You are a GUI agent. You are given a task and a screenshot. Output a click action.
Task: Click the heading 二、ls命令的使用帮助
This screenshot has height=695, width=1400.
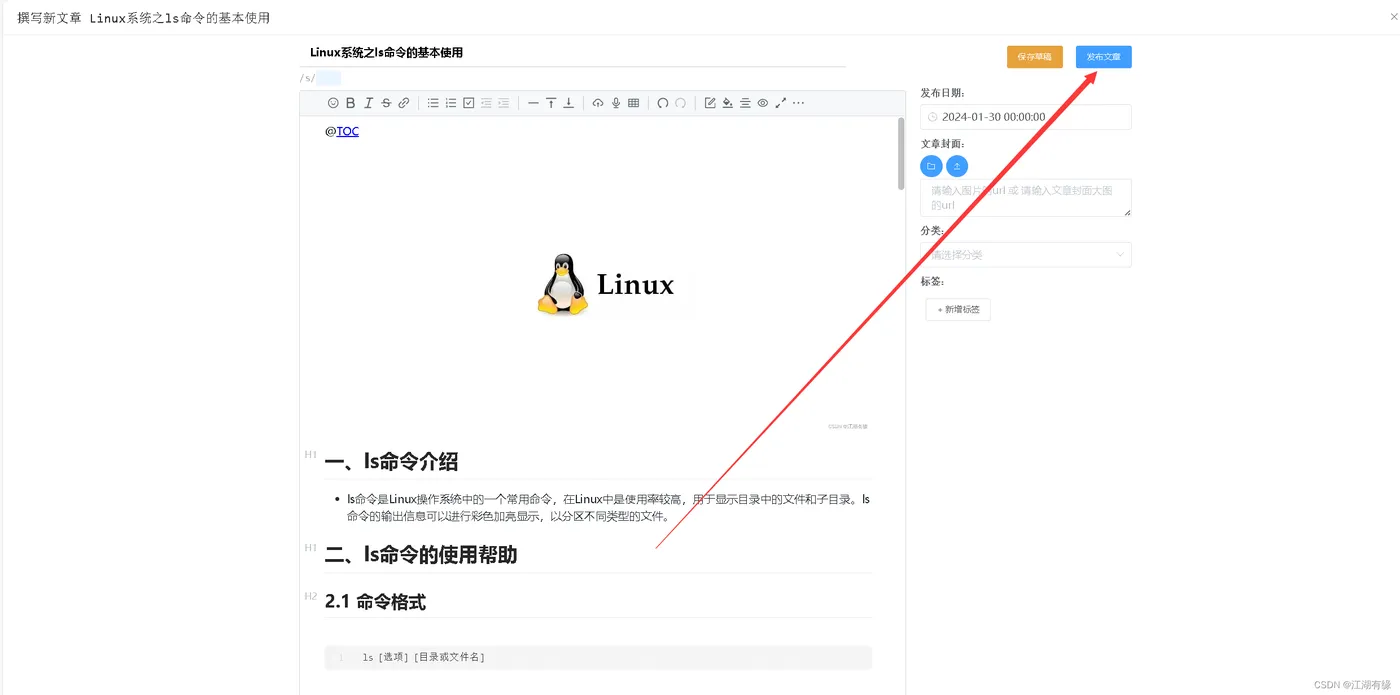coord(421,555)
